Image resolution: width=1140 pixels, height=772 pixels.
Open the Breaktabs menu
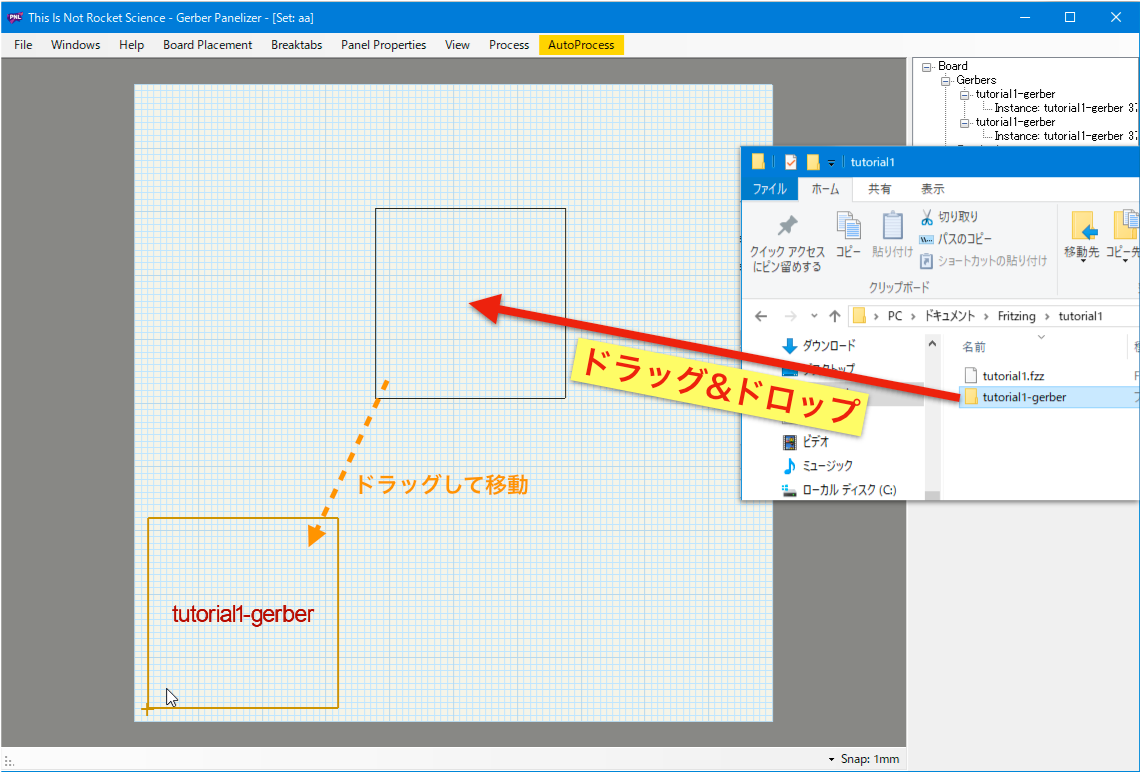coord(297,45)
